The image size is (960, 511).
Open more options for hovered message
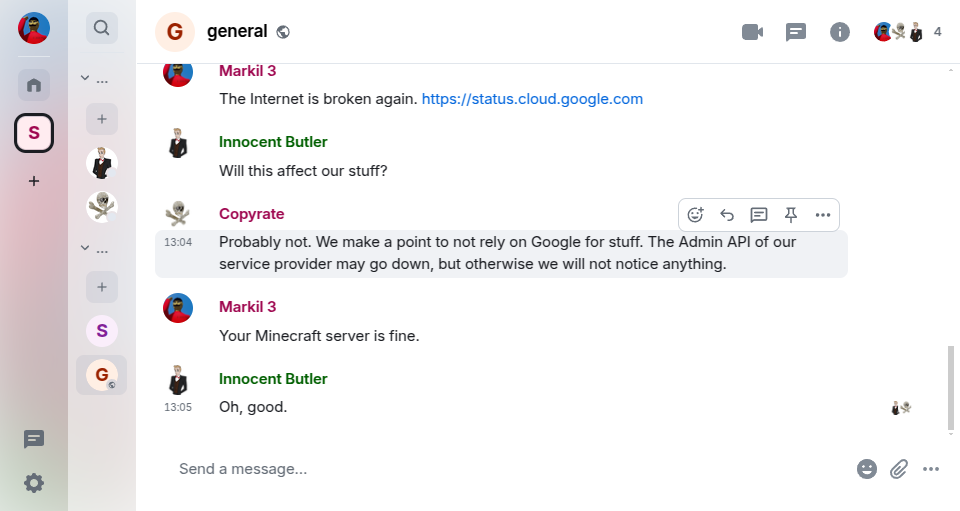pyautogui.click(x=823, y=214)
